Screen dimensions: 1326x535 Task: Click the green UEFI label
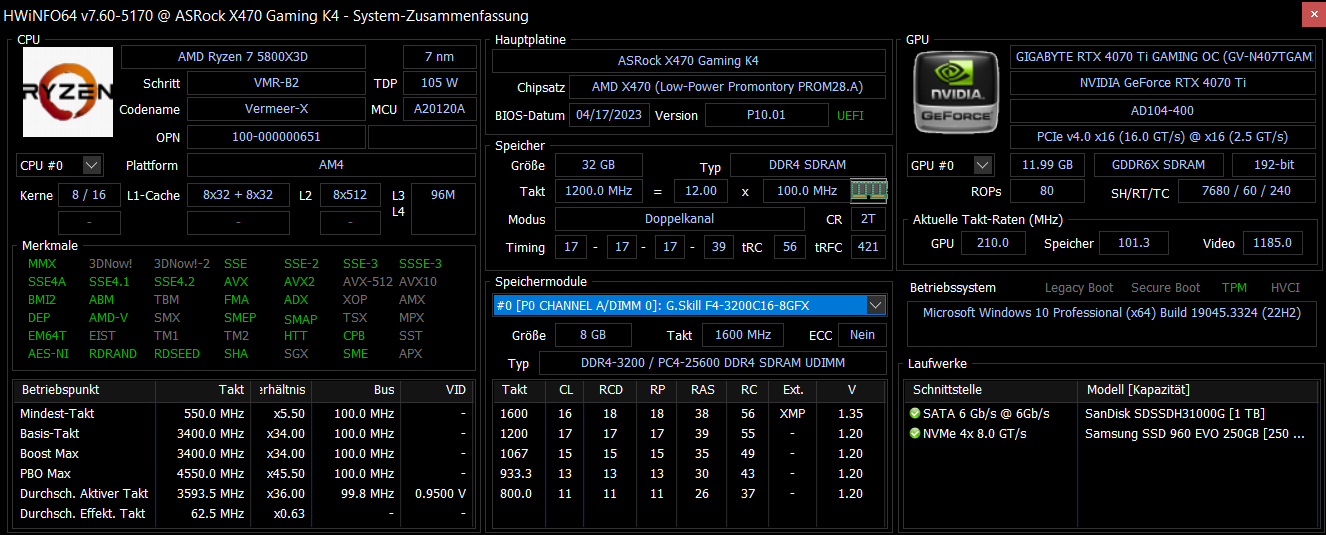(850, 115)
